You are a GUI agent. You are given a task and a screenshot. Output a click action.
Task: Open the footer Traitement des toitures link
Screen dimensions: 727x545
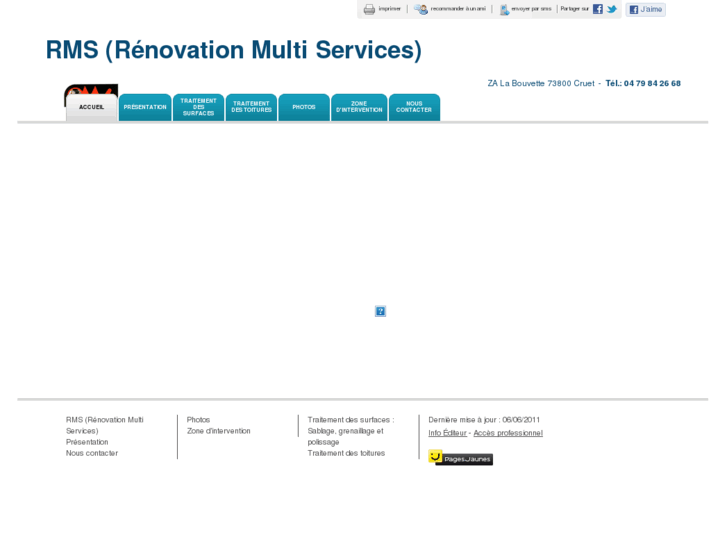pos(346,453)
